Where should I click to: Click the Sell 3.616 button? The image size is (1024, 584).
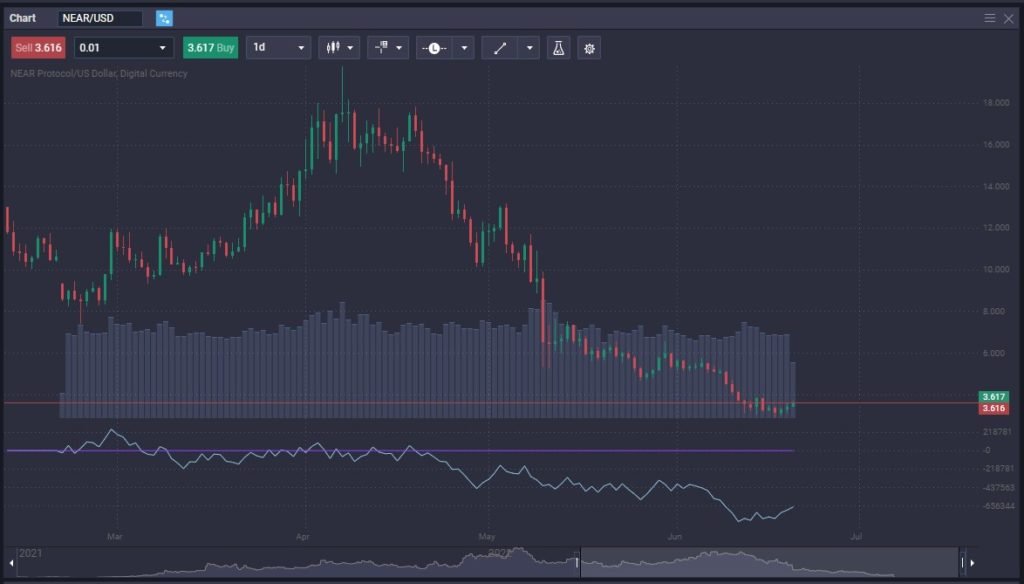click(x=39, y=48)
